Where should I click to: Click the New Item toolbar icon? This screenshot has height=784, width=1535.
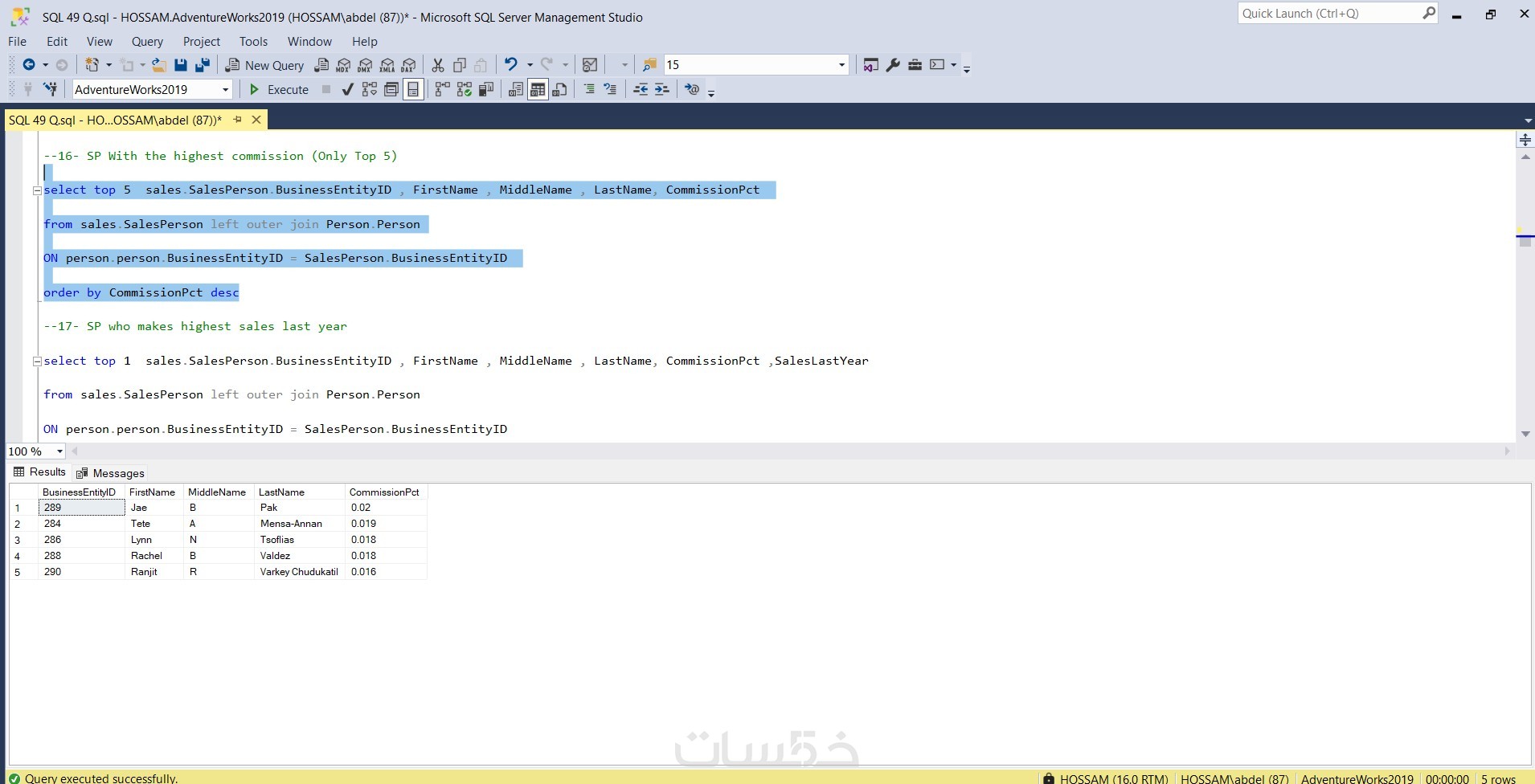tap(92, 65)
